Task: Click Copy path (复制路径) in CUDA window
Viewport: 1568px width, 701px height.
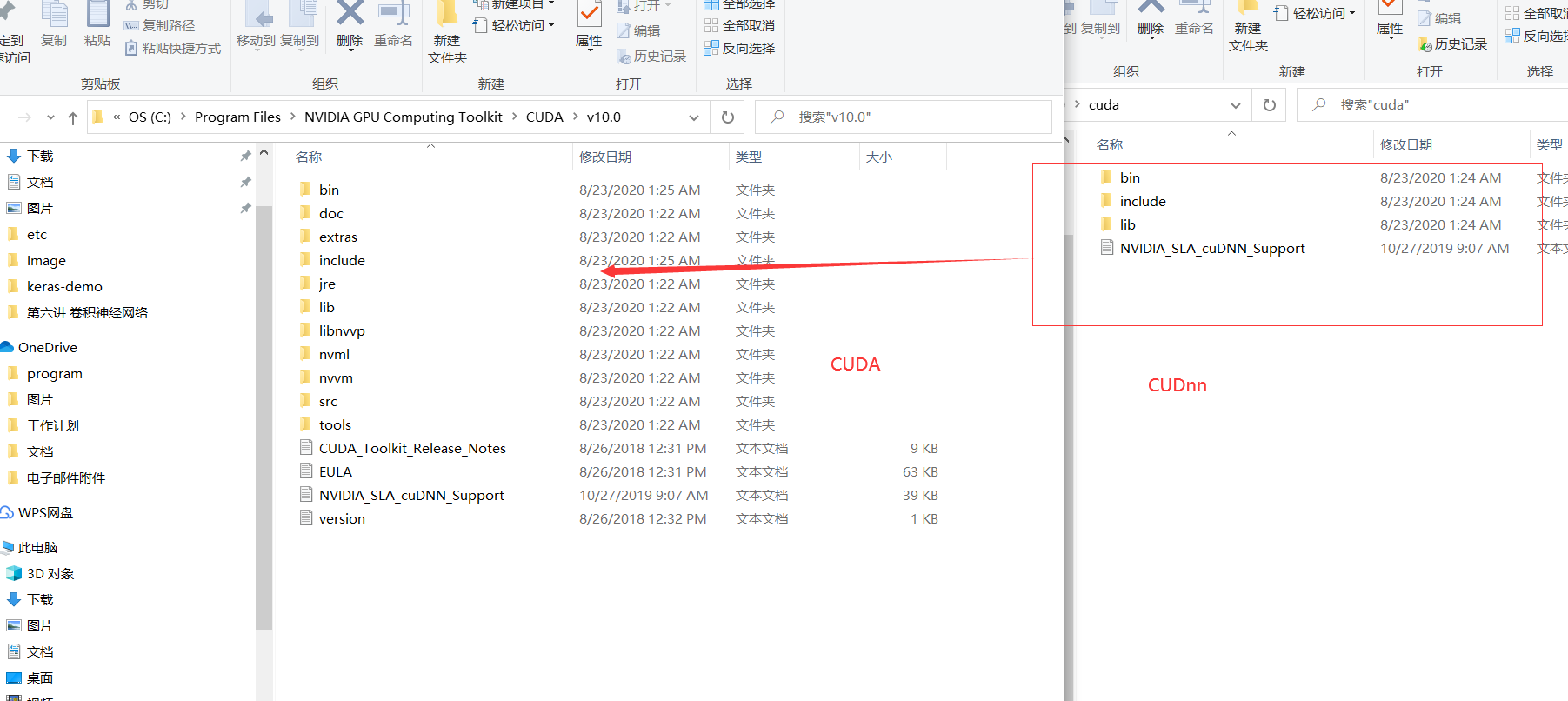Action: click(x=160, y=25)
